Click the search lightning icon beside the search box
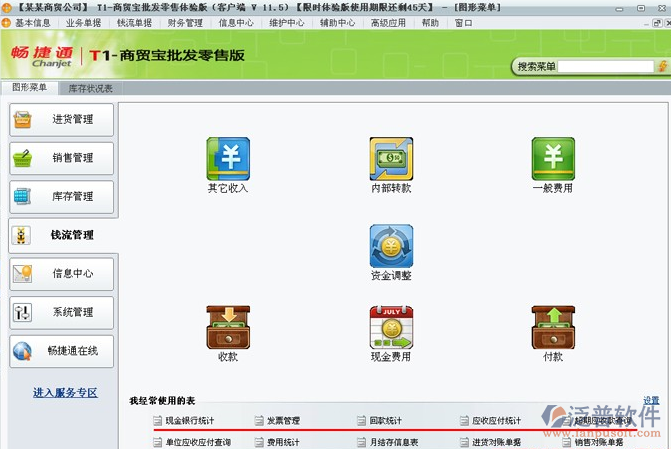This screenshot has height=449, width=671. (x=663, y=66)
